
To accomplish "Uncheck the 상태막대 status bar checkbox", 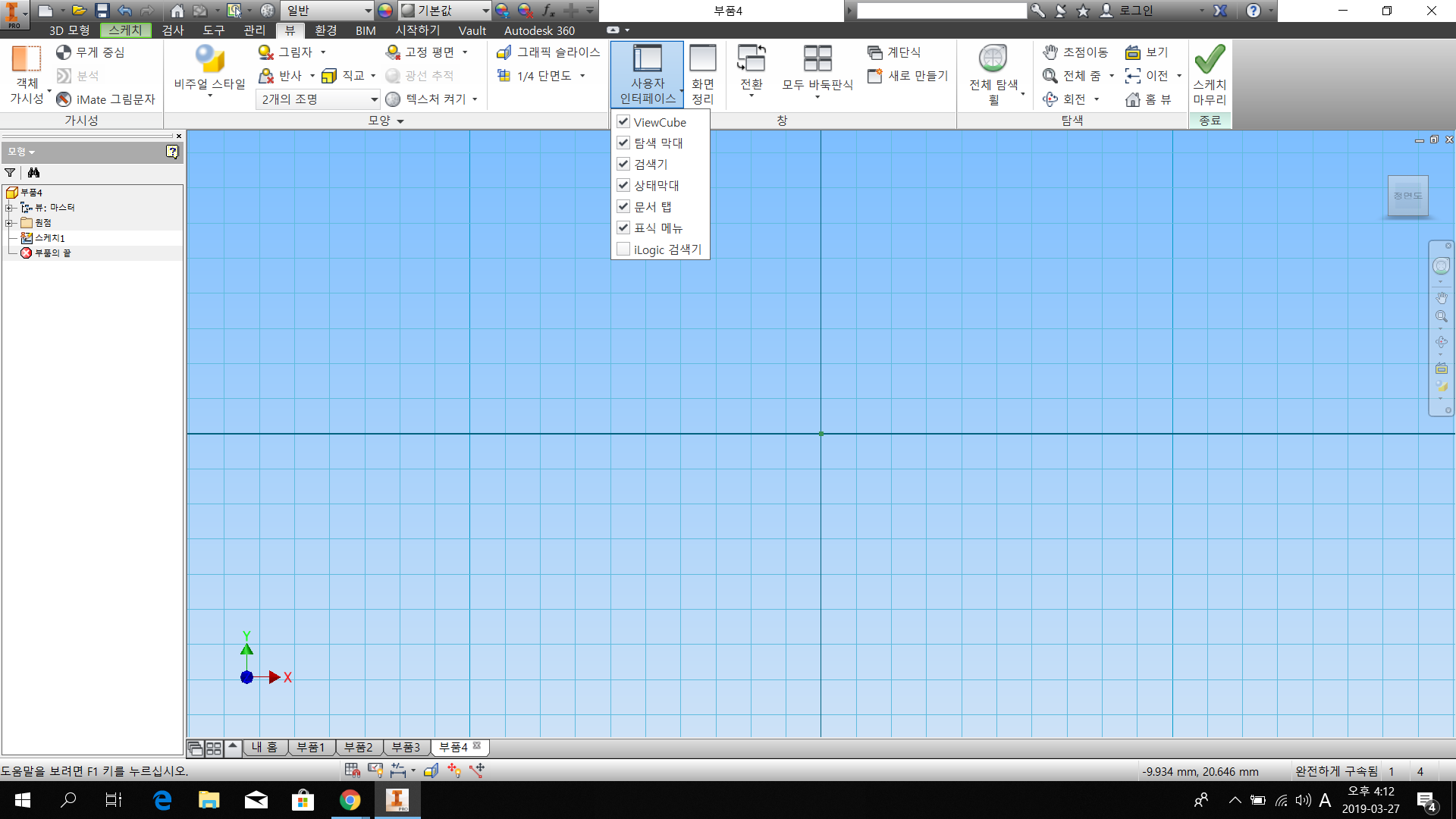I will (x=623, y=185).
